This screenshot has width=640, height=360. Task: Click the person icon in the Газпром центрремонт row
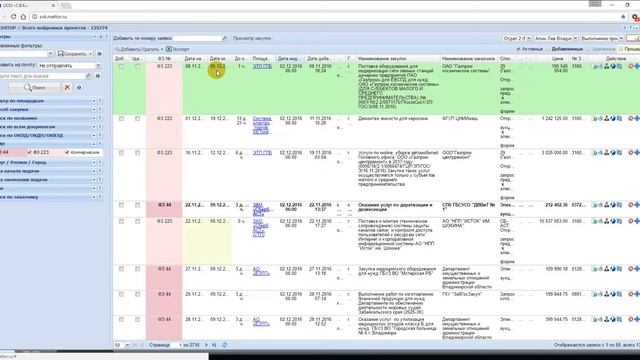pyautogui.click(x=607, y=153)
